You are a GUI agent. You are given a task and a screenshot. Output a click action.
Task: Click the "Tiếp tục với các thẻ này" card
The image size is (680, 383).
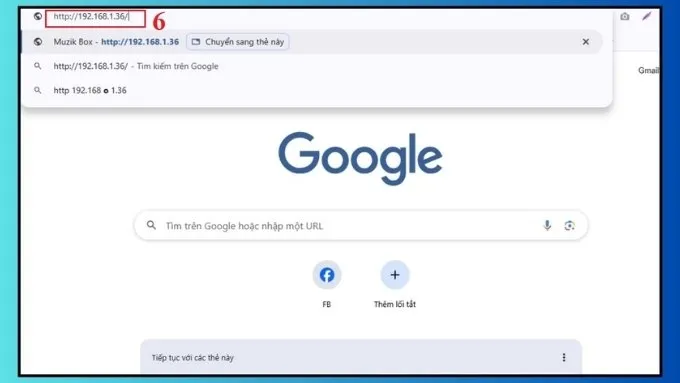(361, 357)
